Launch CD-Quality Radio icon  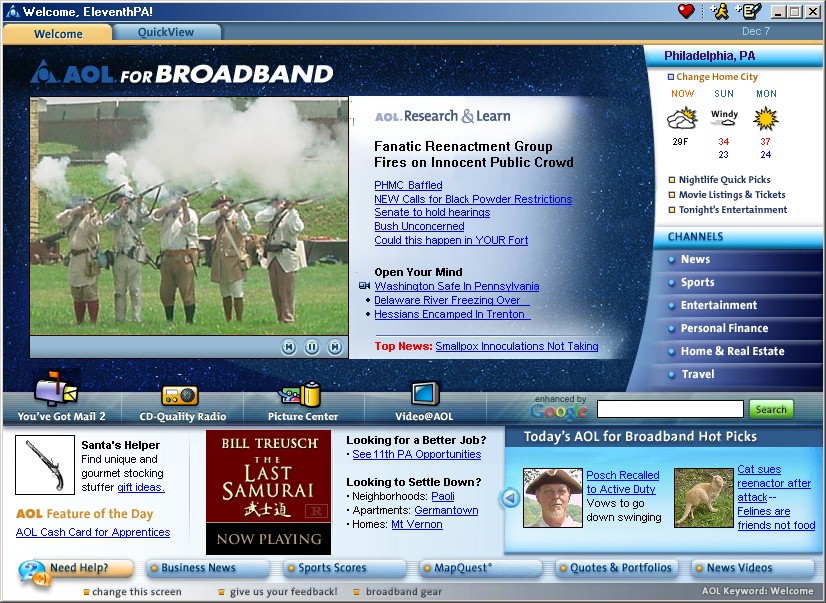click(180, 395)
